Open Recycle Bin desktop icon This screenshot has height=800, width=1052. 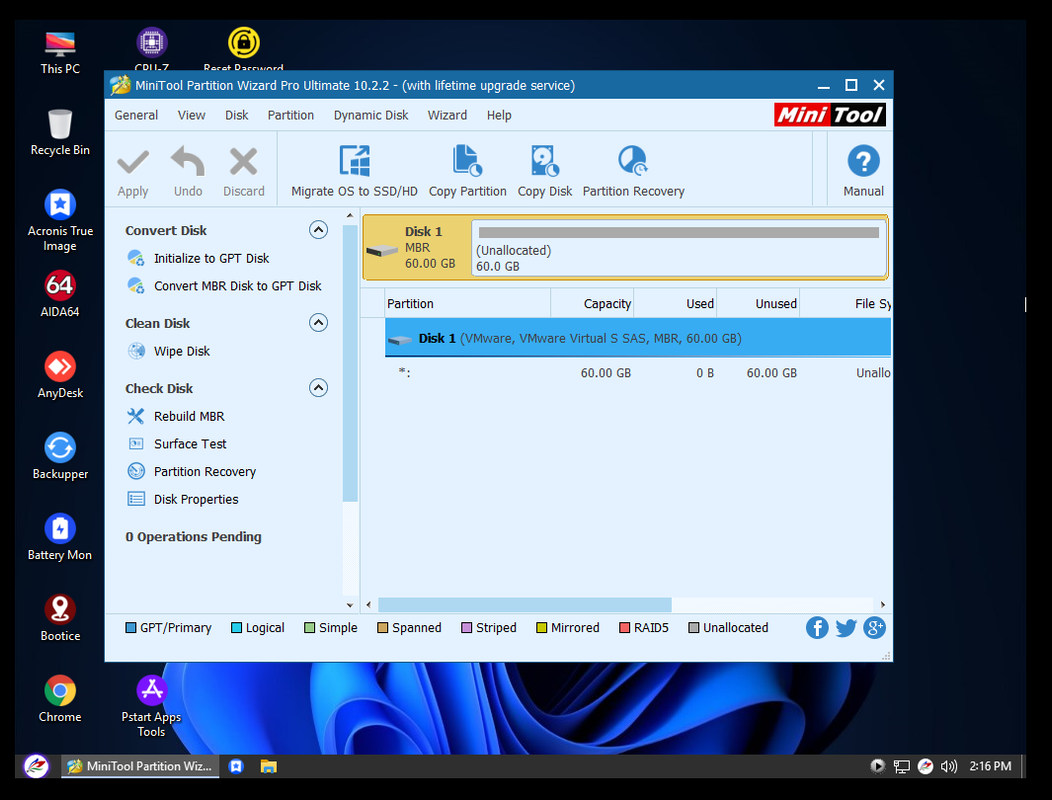(x=60, y=133)
